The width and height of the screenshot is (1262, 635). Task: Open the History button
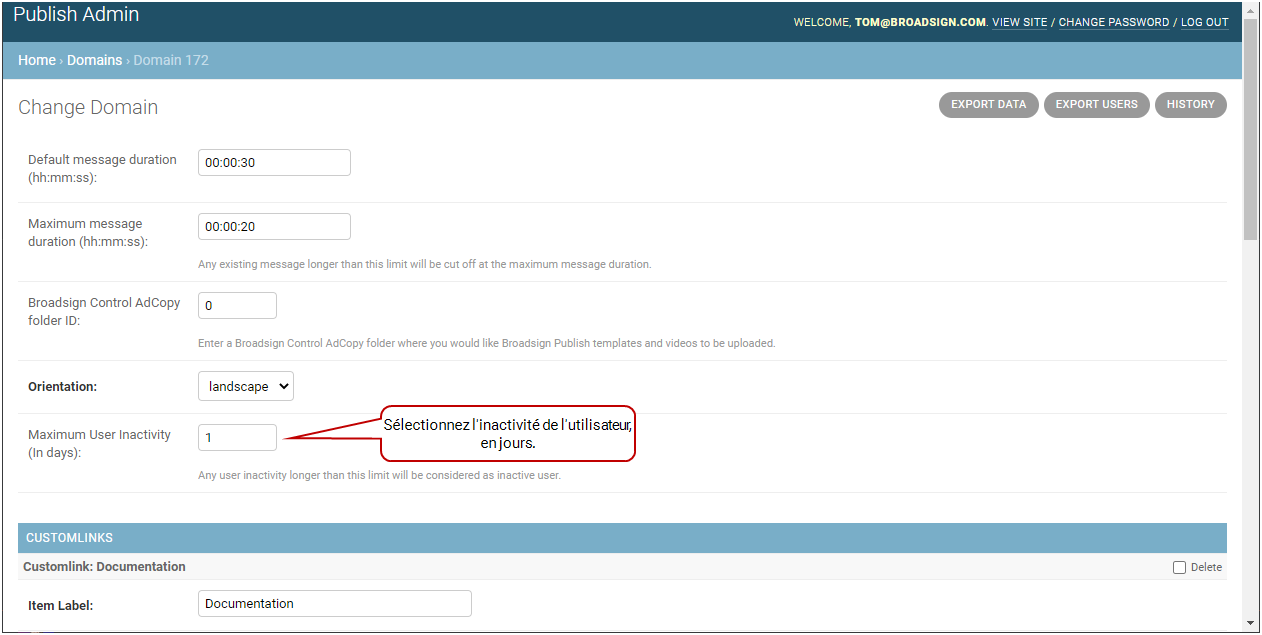click(1190, 104)
